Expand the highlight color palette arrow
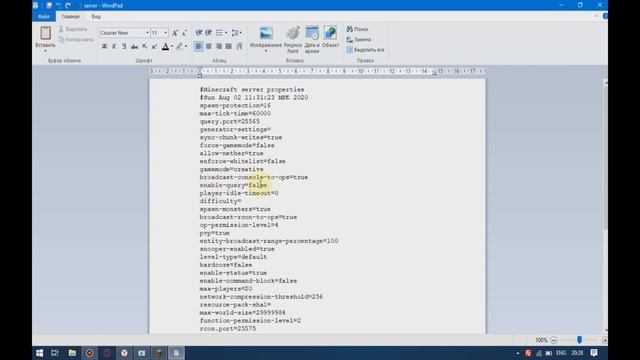The image size is (640, 360). click(186, 46)
